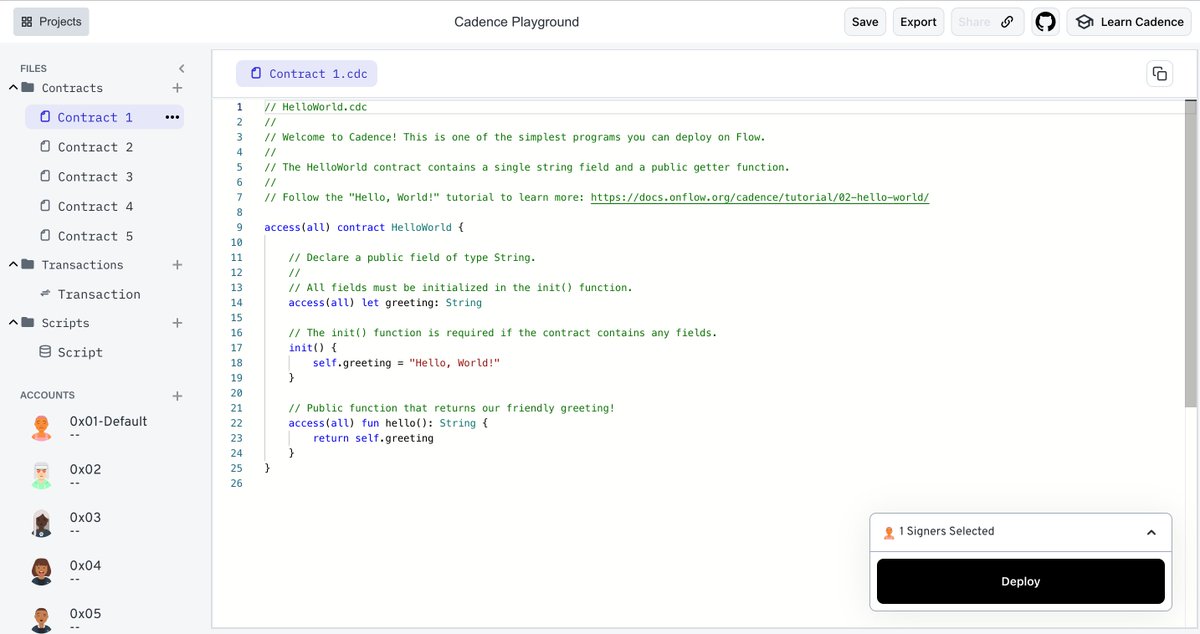Open Learn Cadence resources

[1129, 22]
